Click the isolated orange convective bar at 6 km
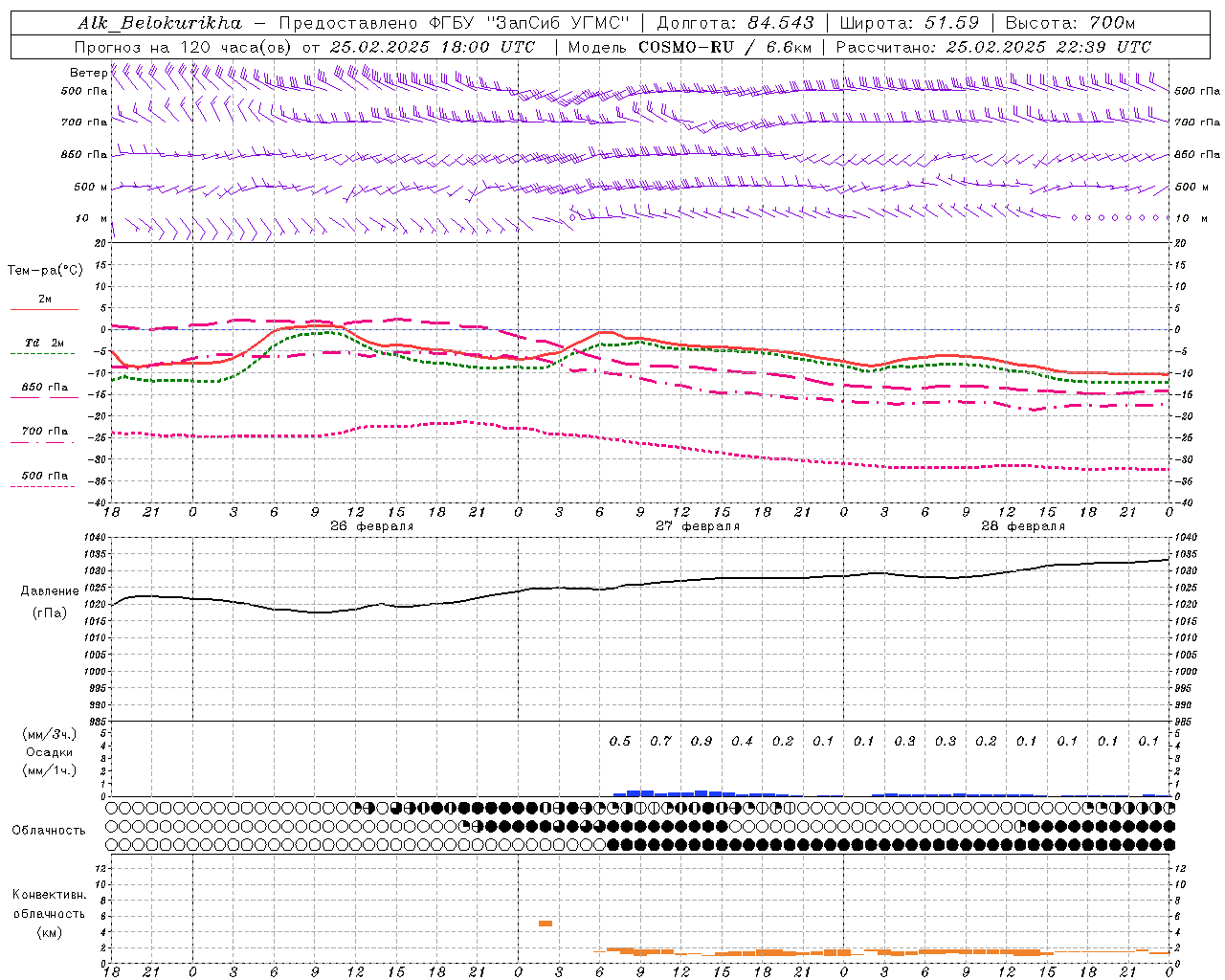 tap(546, 924)
